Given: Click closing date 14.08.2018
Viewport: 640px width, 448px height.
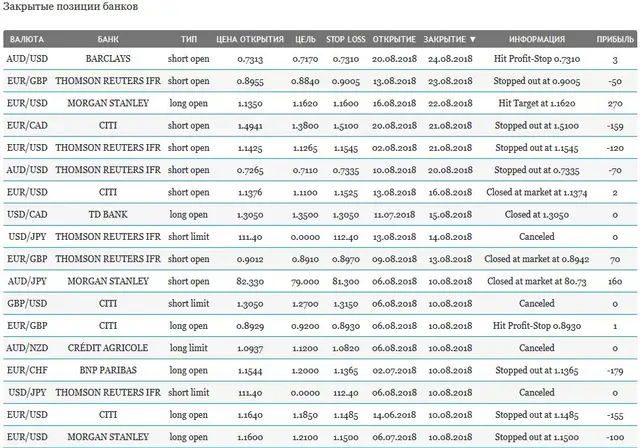Looking at the screenshot, I should pos(450,237).
